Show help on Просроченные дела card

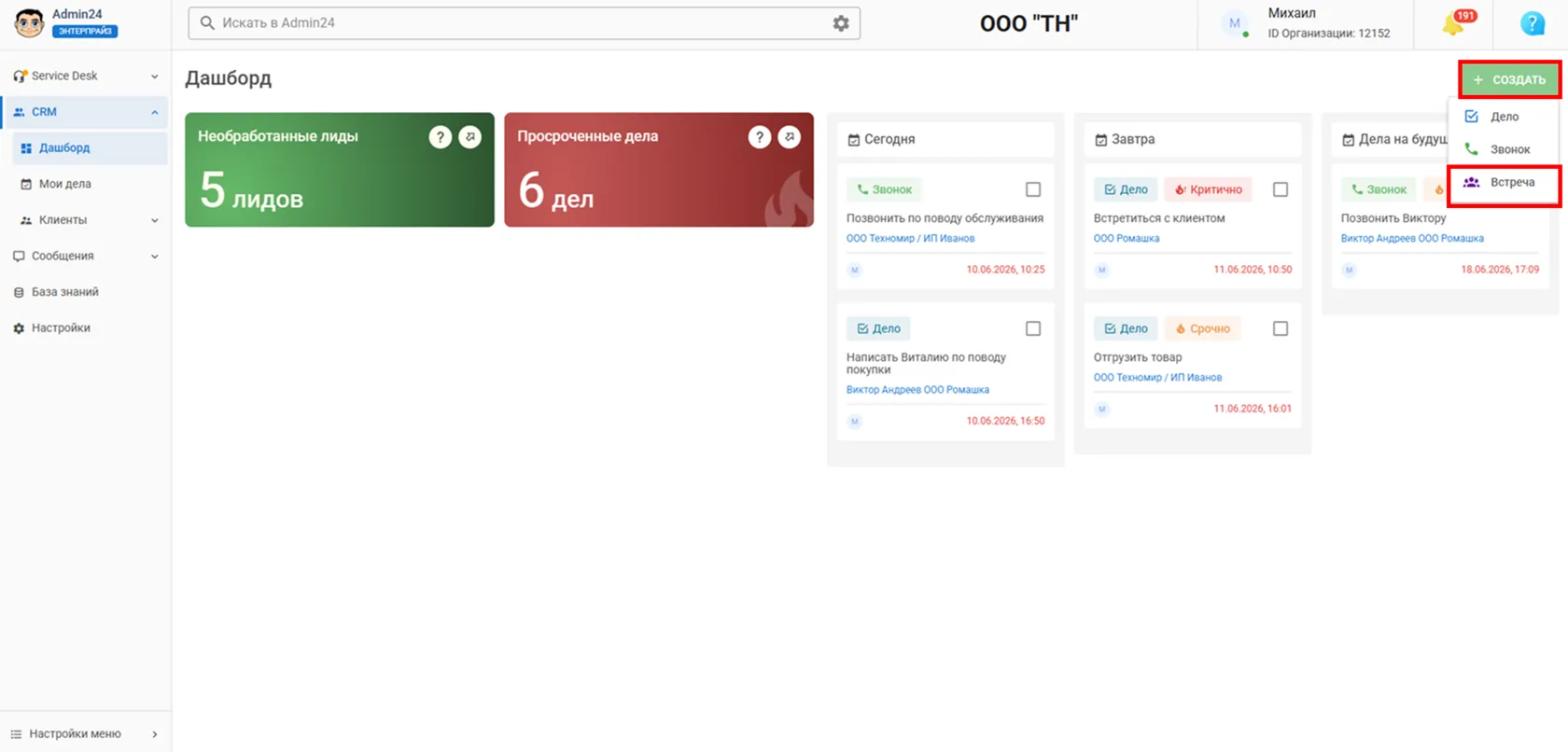pyautogui.click(x=760, y=137)
